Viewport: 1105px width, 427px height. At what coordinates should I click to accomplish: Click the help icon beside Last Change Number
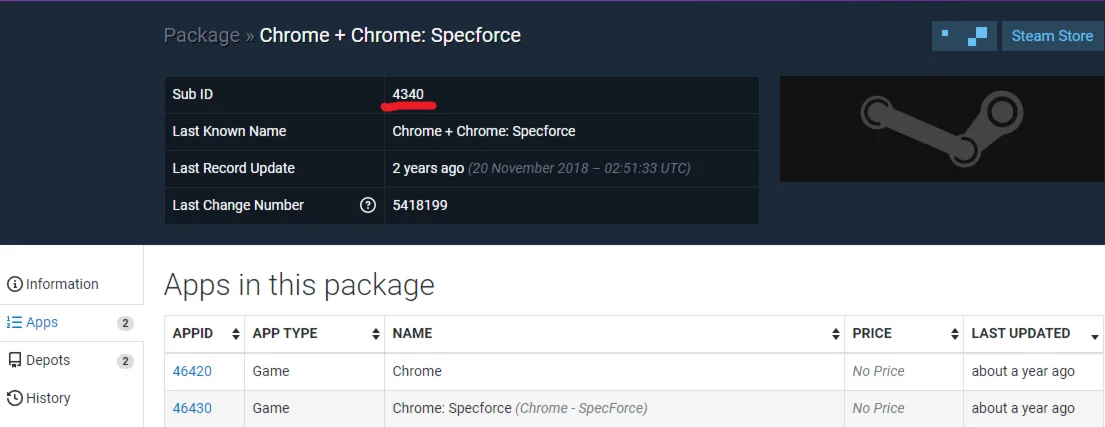[x=368, y=206]
